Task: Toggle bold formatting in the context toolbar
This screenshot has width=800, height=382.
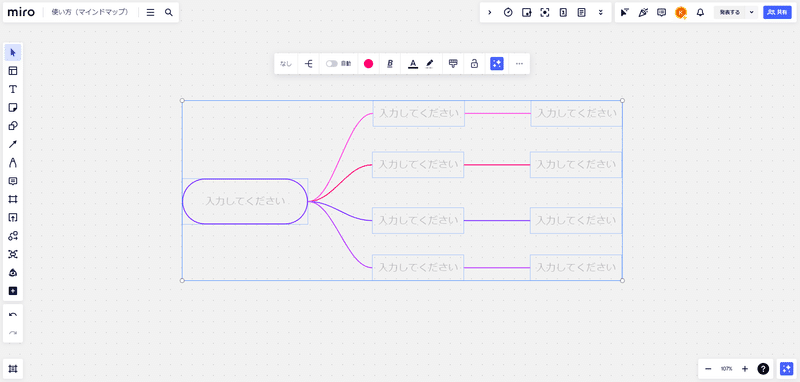Action: tap(390, 64)
